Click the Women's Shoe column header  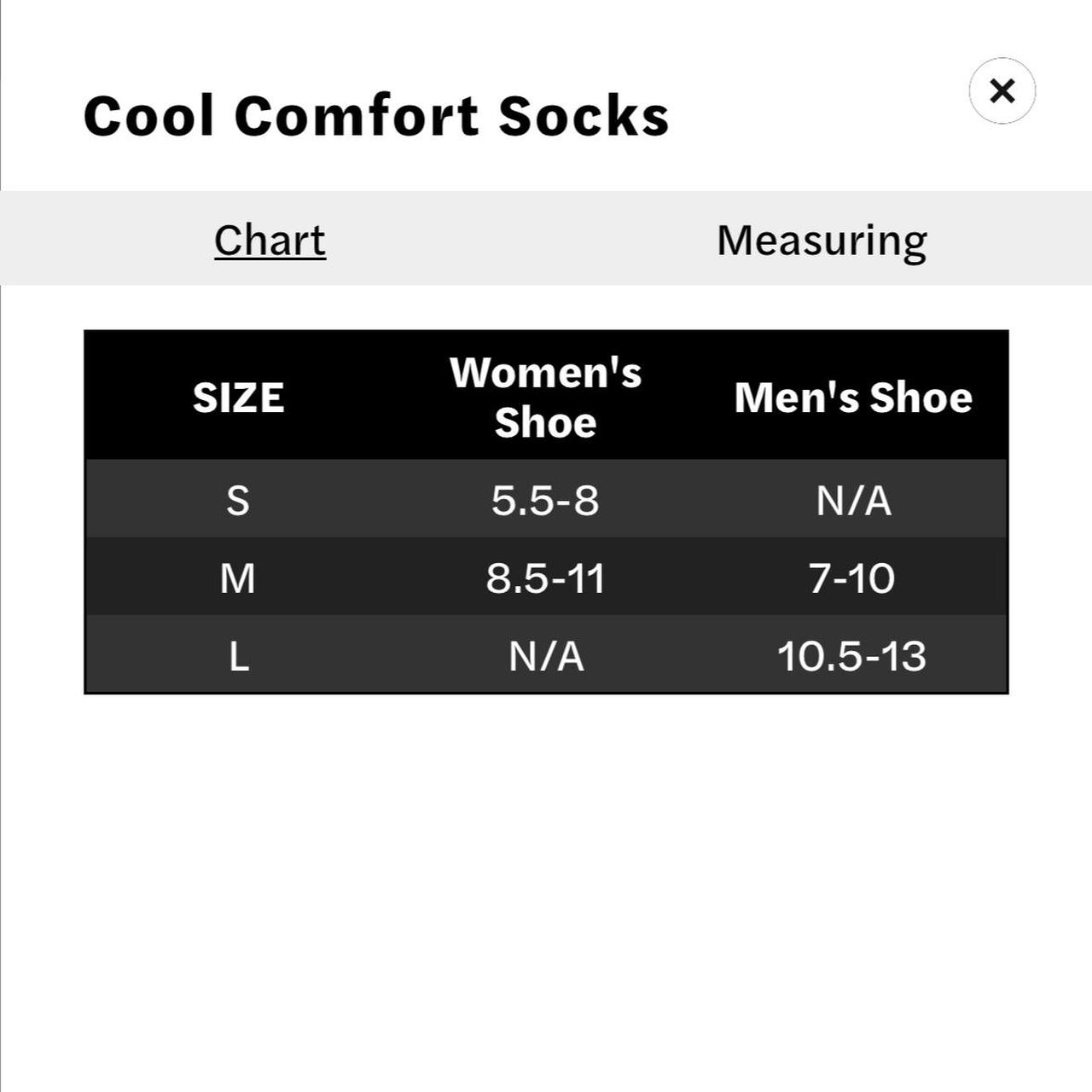(546, 395)
